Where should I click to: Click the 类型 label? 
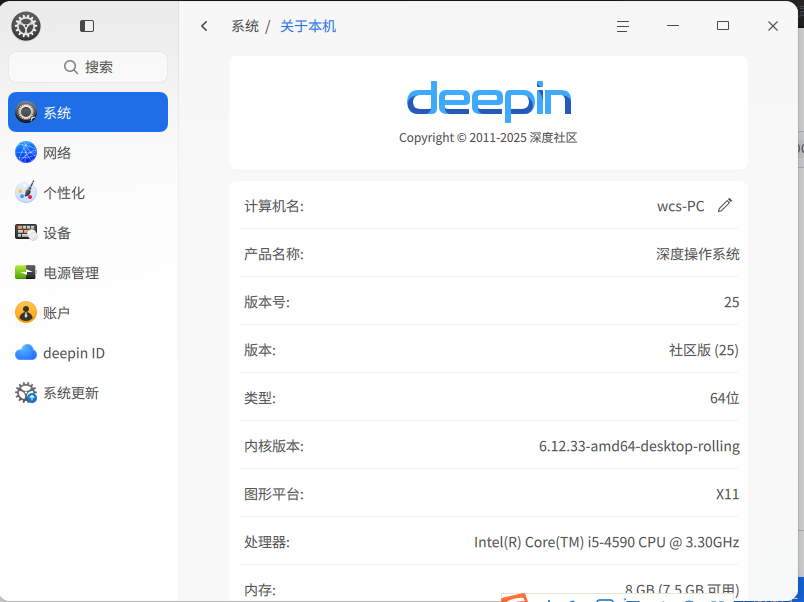pyautogui.click(x=259, y=398)
